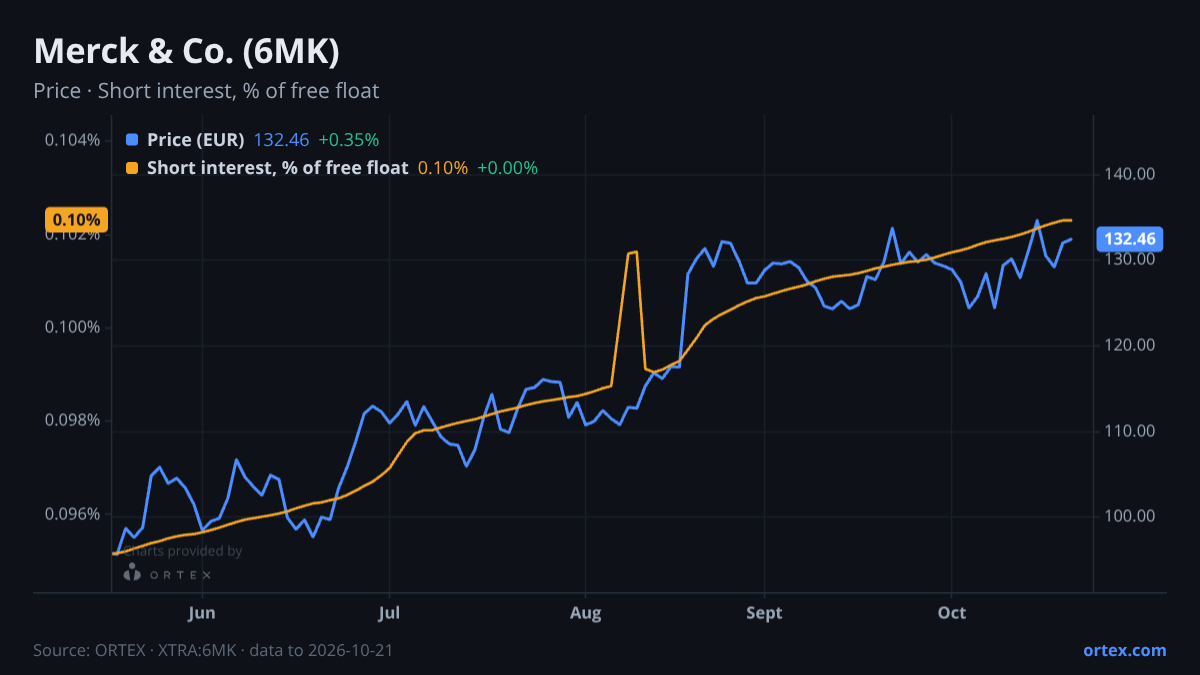Click the 0.096% left axis label
Viewport: 1200px width, 675px height.
coord(72,514)
